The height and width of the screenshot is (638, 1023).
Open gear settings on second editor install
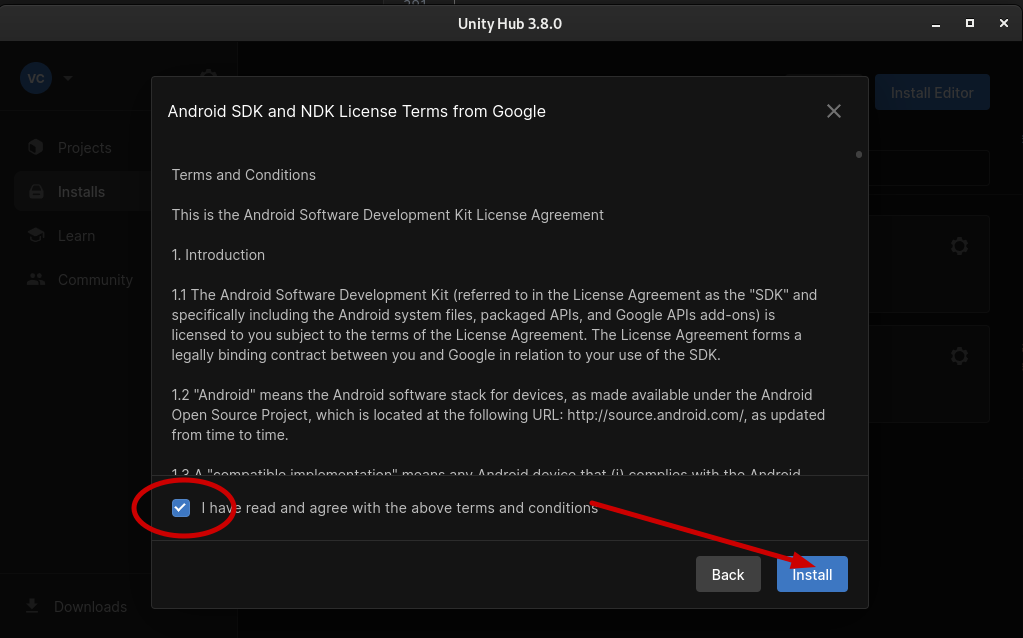click(x=959, y=356)
